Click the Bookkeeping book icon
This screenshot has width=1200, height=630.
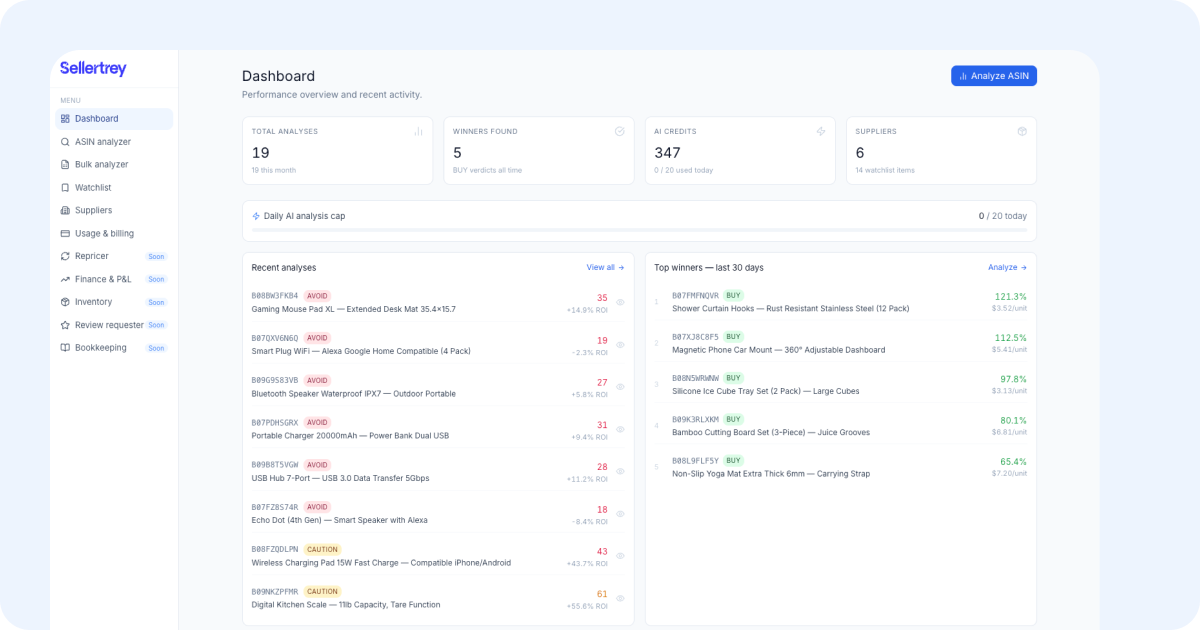click(65, 348)
